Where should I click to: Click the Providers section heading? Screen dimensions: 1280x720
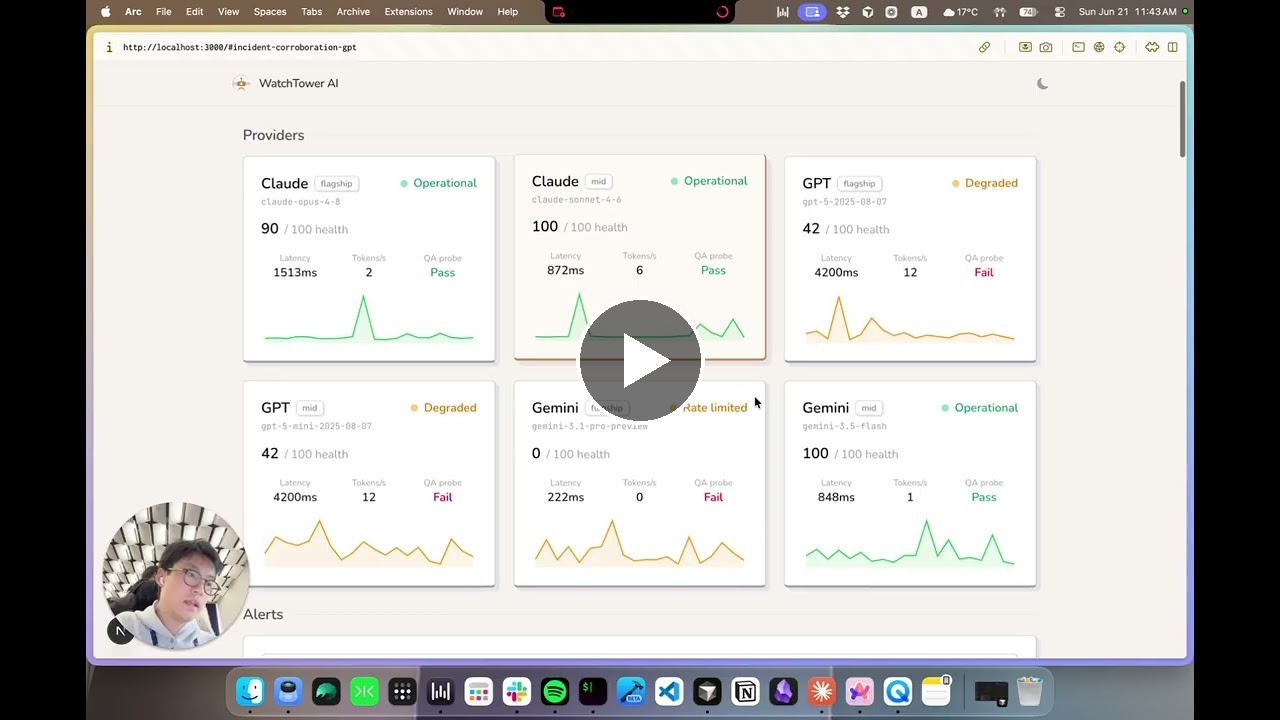click(x=273, y=135)
